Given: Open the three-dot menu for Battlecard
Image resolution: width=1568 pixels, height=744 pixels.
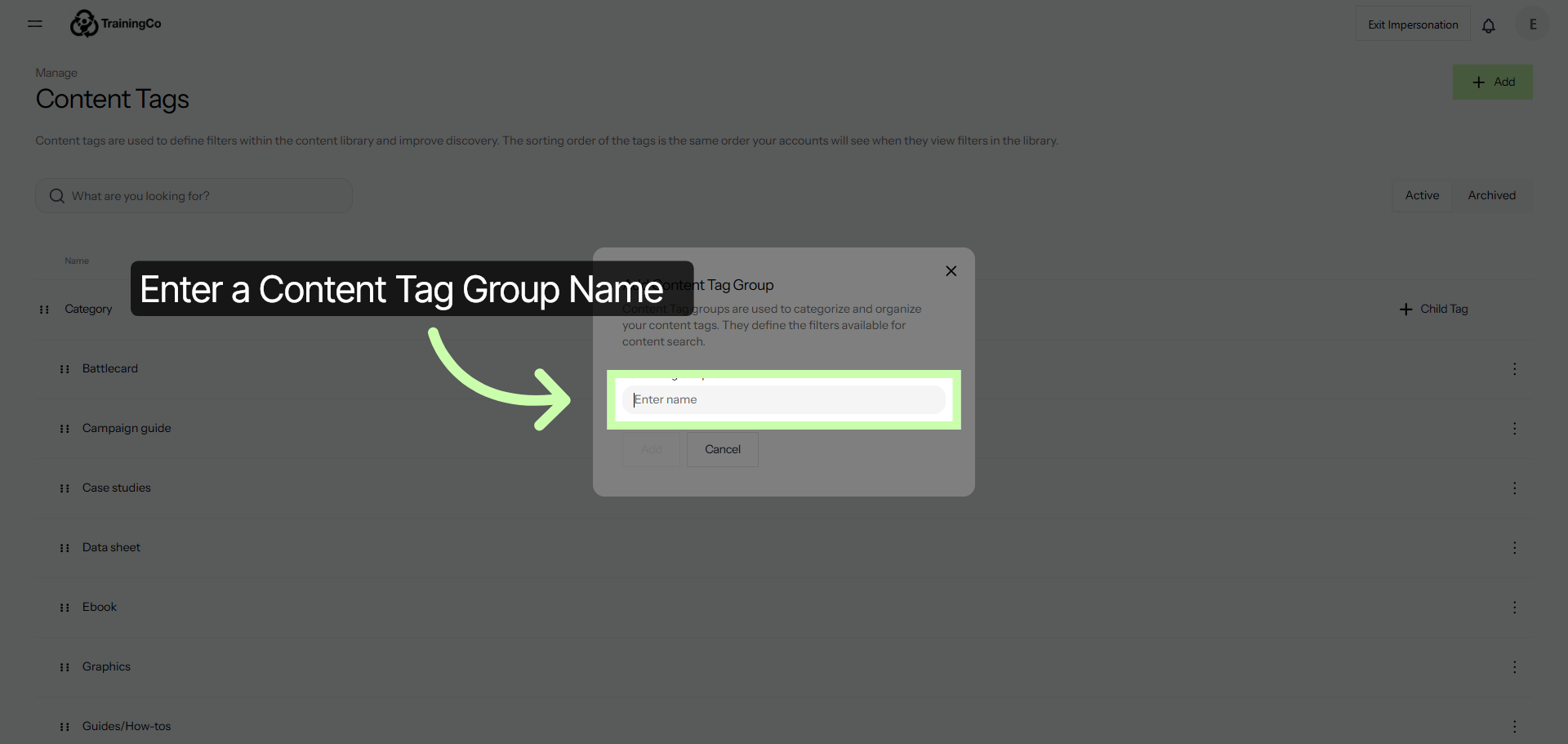Looking at the screenshot, I should [x=1514, y=369].
